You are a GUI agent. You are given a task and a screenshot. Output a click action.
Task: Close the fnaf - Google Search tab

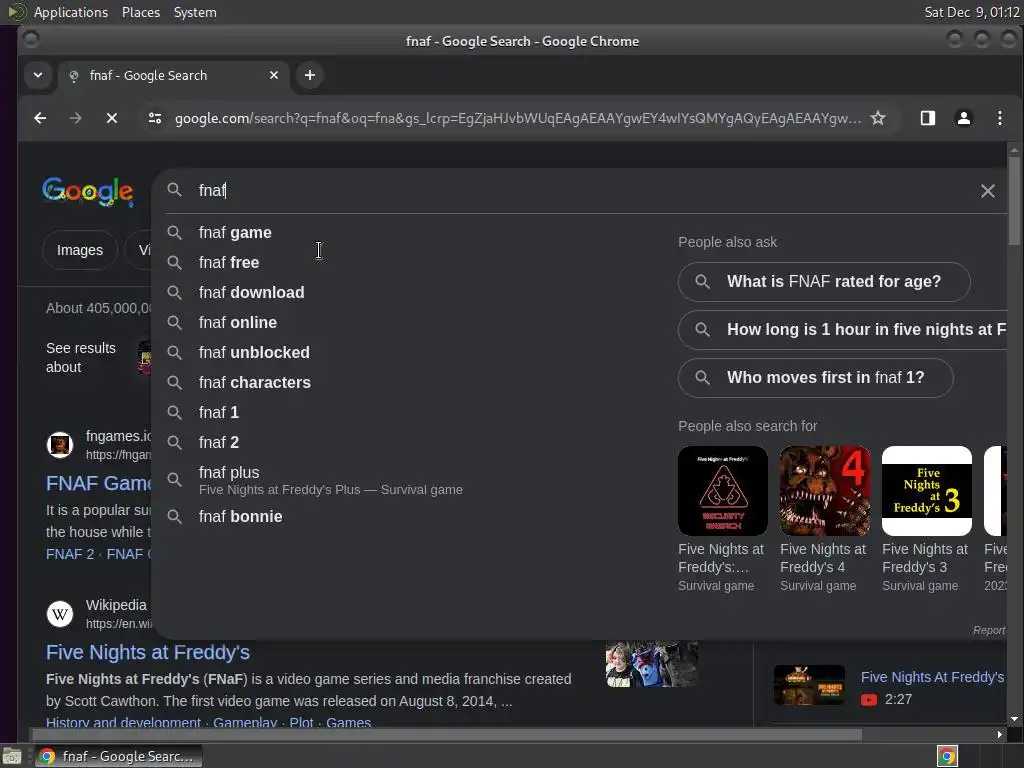[274, 75]
